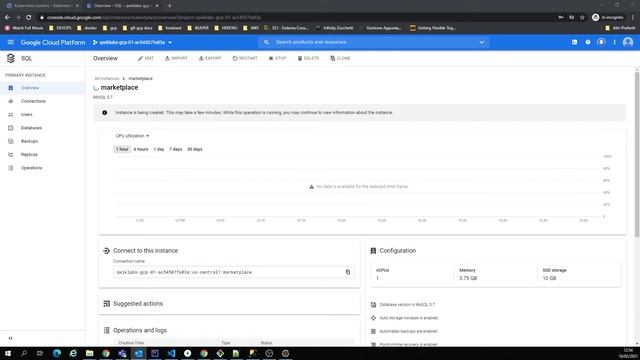Screen dimensions: 640x360
Task: Open File Explorer from the taskbar
Action: pos(89,353)
